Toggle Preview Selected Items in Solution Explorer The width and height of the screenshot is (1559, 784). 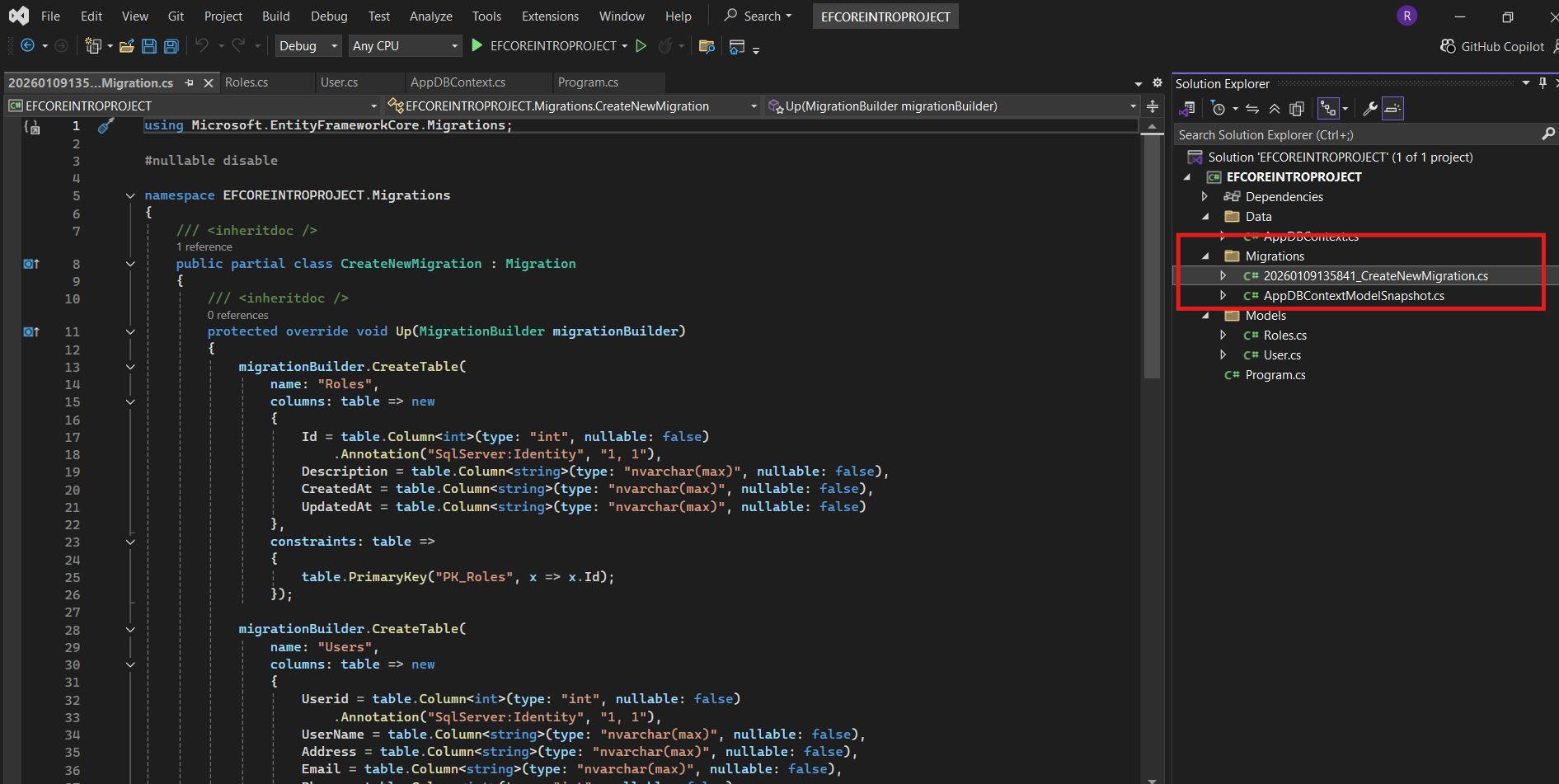click(x=1392, y=109)
